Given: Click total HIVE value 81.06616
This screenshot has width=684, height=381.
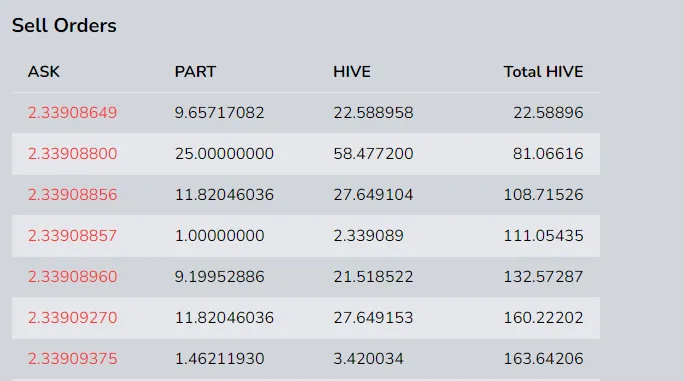Looking at the screenshot, I should 548,154.
